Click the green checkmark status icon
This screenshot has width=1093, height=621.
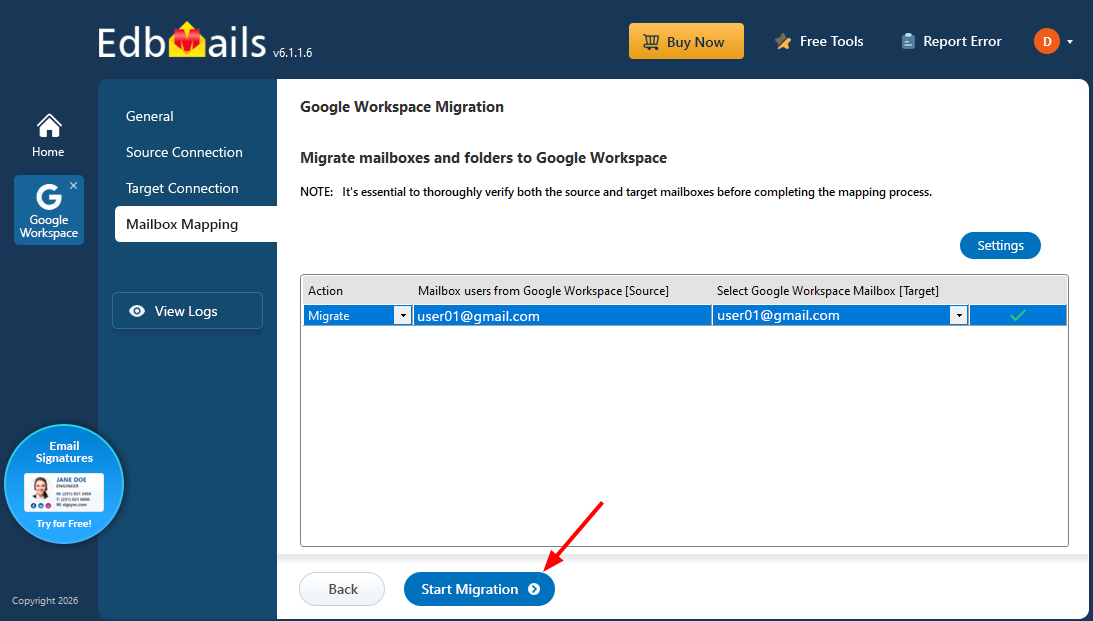tap(1018, 316)
